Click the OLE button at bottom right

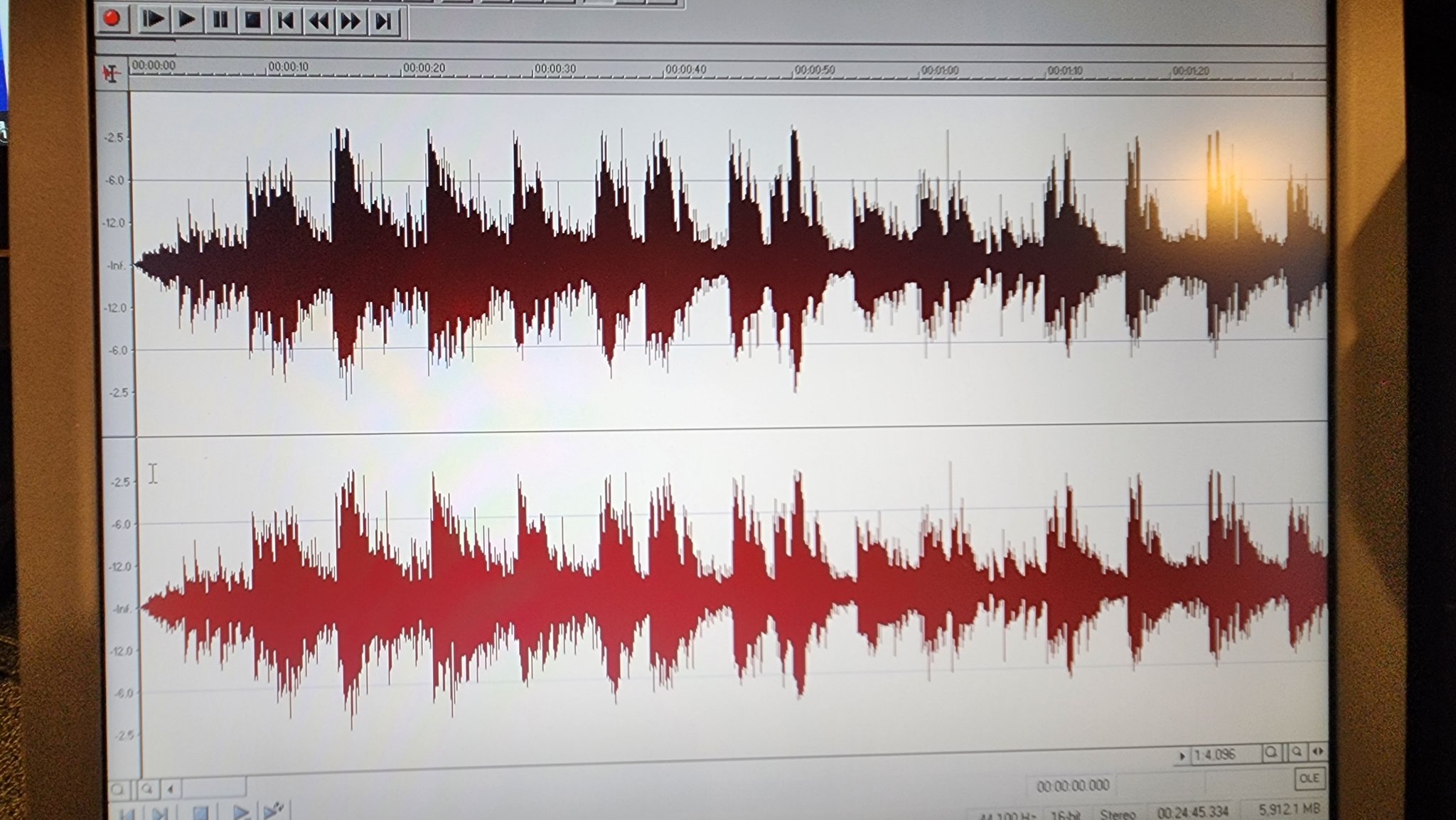tap(1309, 778)
